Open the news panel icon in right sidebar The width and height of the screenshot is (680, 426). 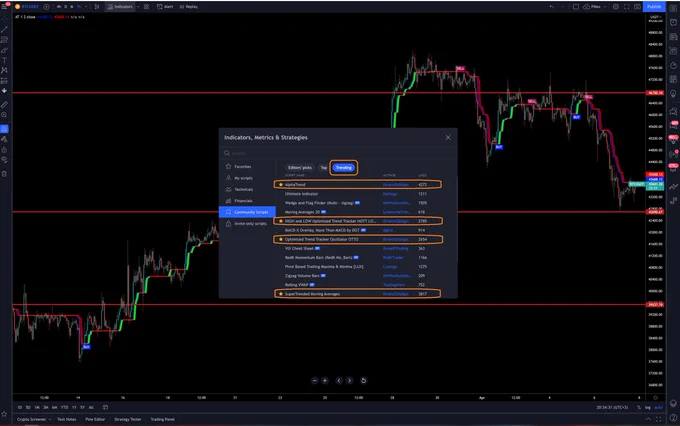coord(673,37)
